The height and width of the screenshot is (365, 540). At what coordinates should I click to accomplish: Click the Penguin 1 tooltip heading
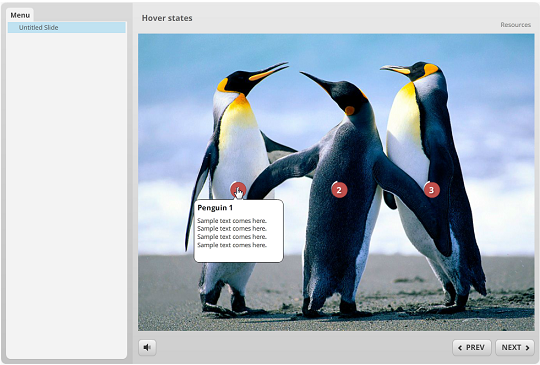pos(215,208)
